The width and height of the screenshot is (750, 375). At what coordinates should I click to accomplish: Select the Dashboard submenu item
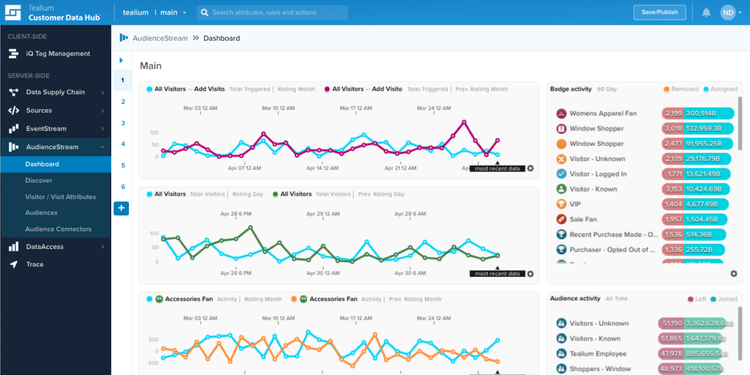(x=55, y=164)
